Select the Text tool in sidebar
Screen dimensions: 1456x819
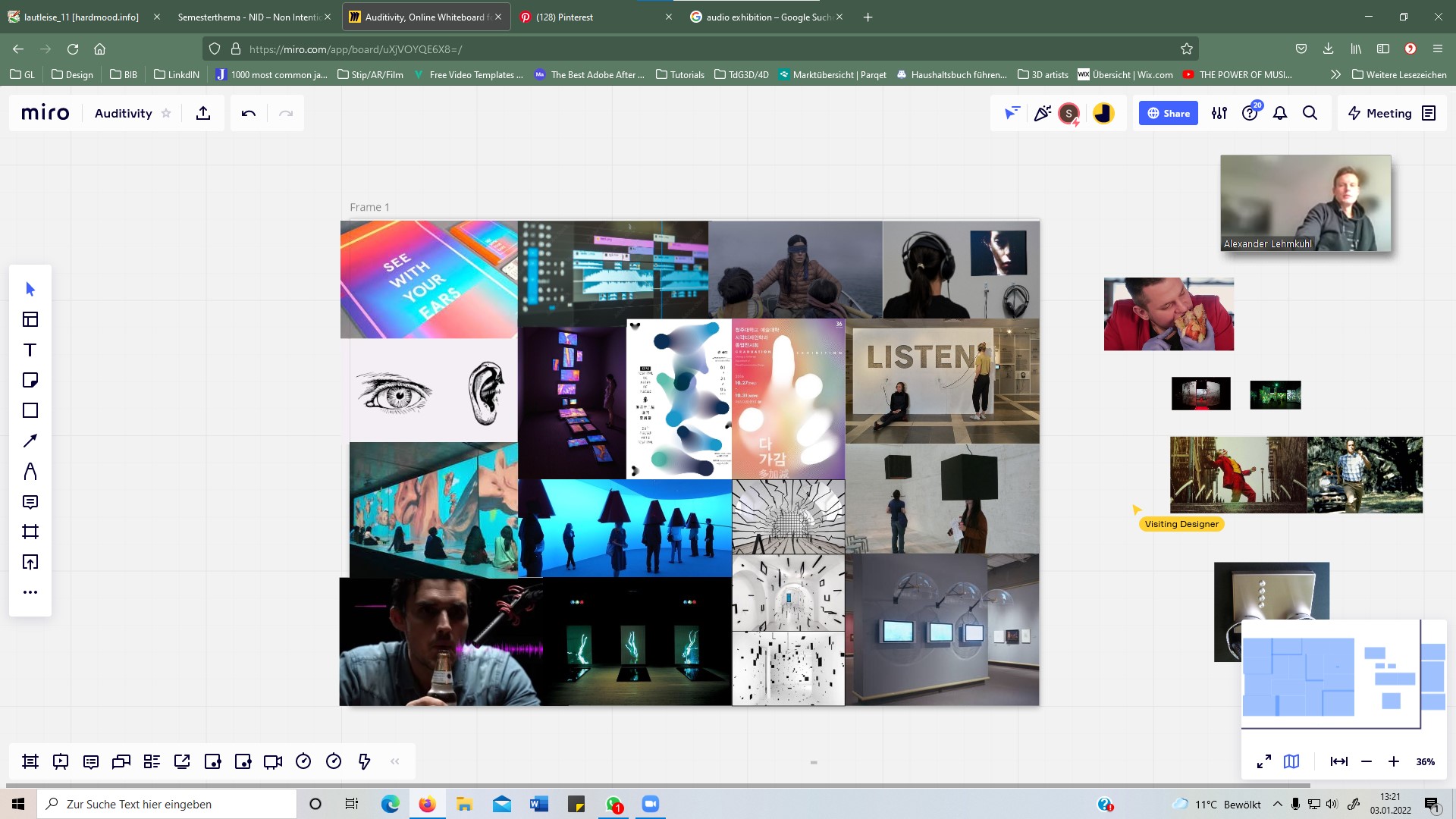coord(30,350)
